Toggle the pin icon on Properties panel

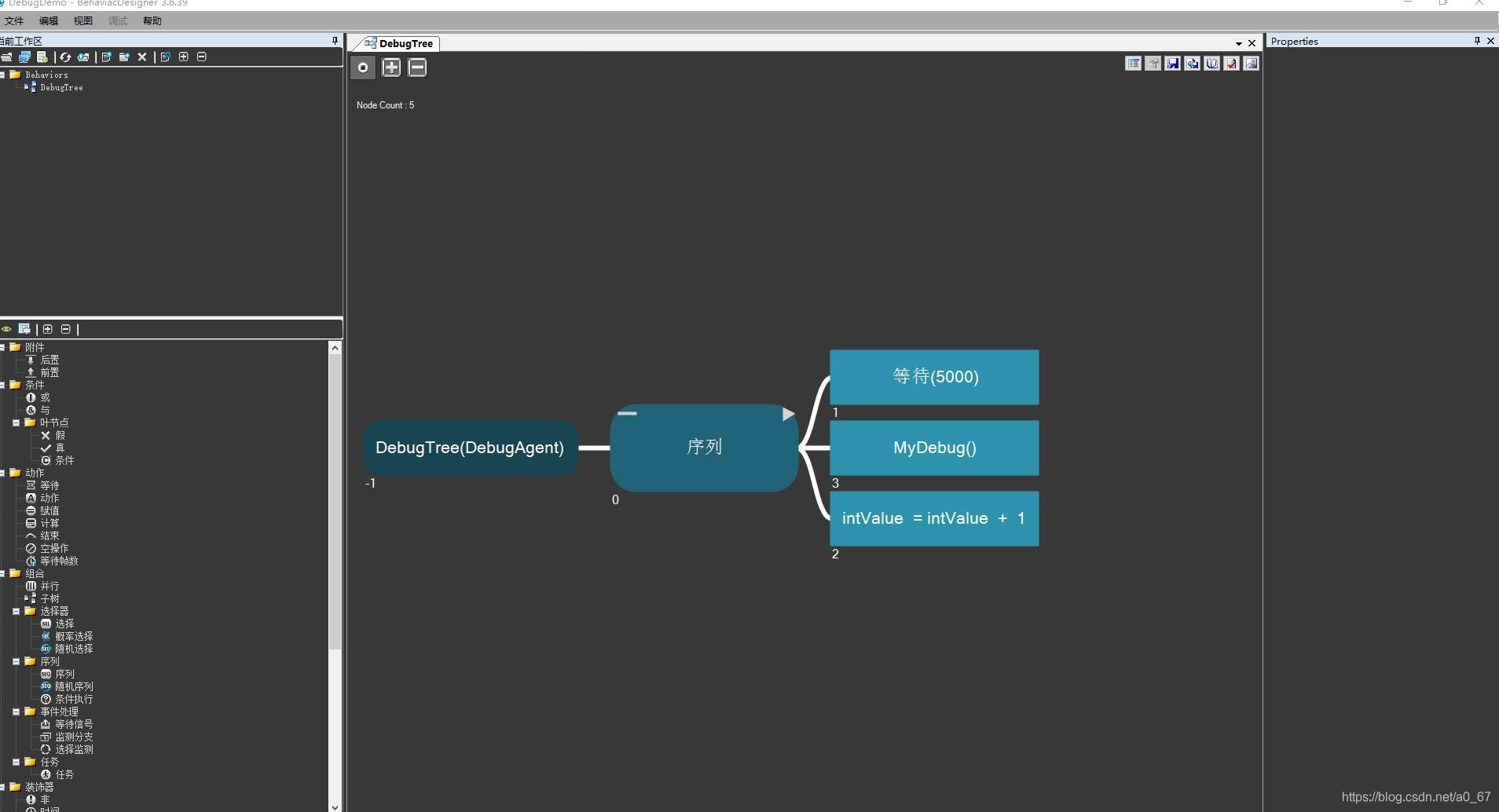[x=1478, y=41]
